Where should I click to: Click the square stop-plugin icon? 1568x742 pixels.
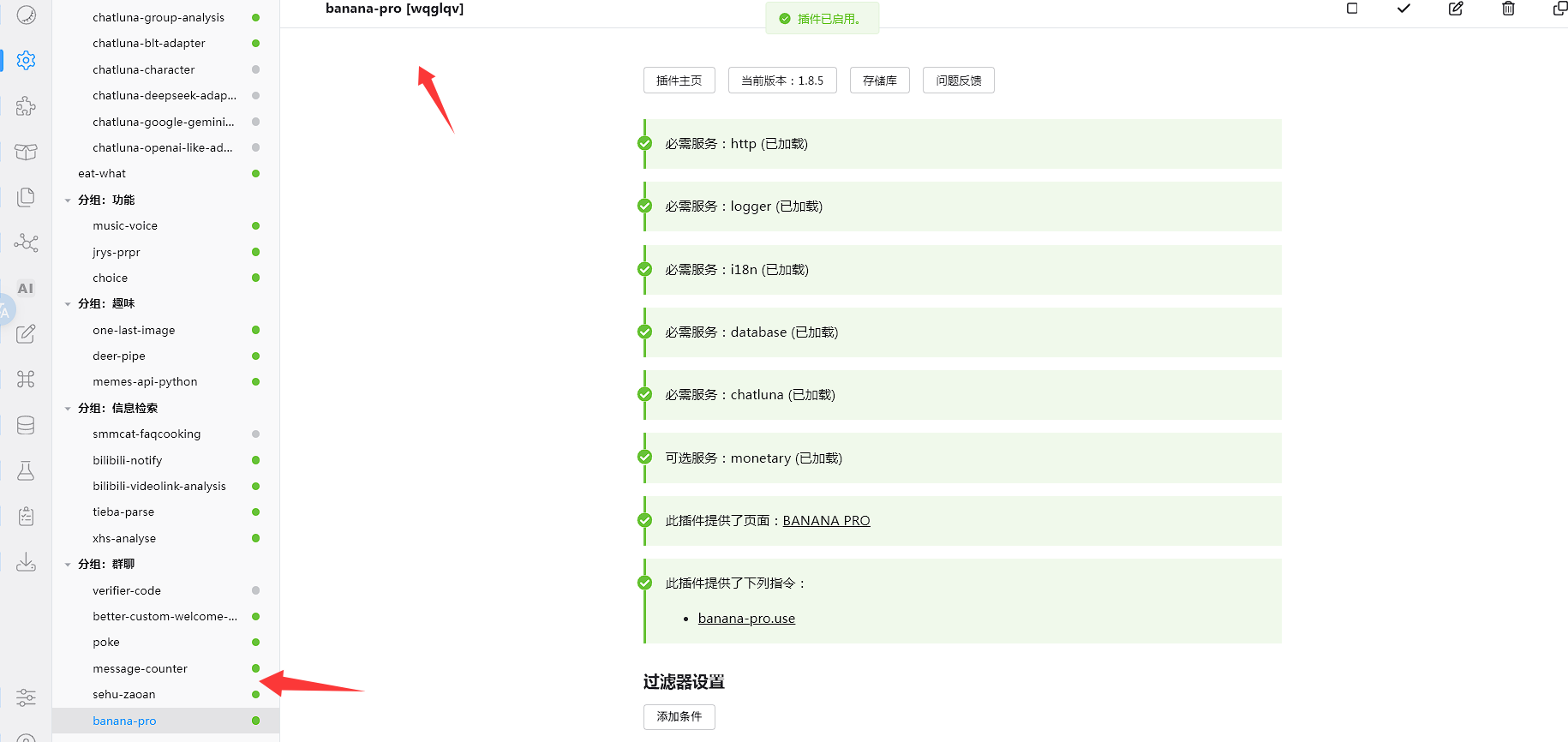[x=1352, y=9]
